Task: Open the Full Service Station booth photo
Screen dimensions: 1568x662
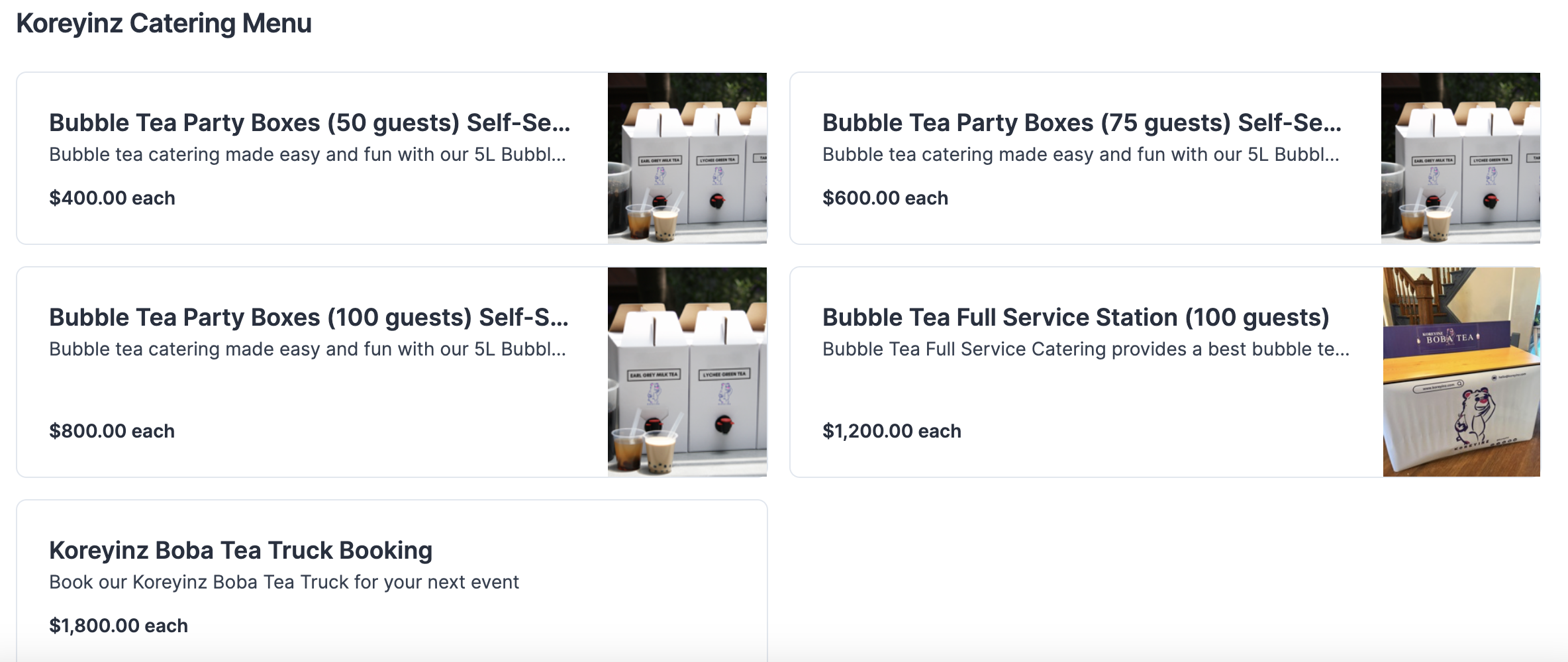Action: coord(1461,372)
